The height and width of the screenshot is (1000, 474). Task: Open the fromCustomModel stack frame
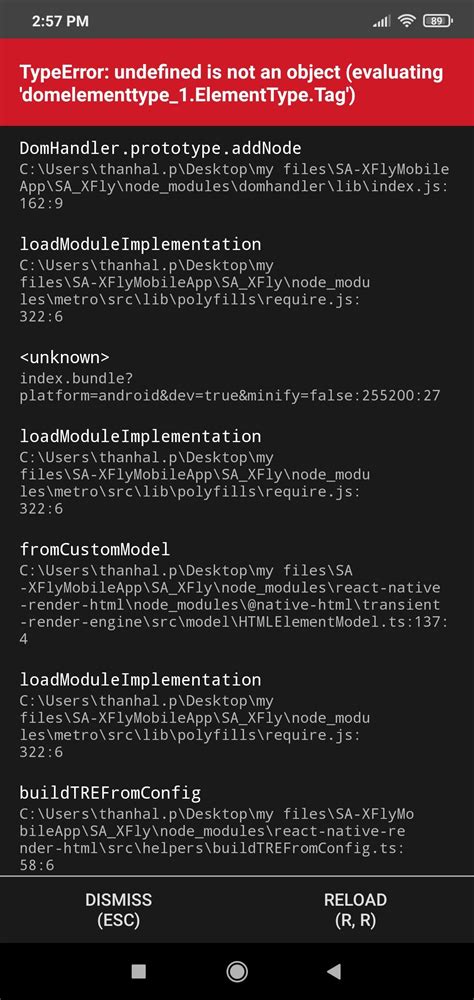[x=237, y=594]
